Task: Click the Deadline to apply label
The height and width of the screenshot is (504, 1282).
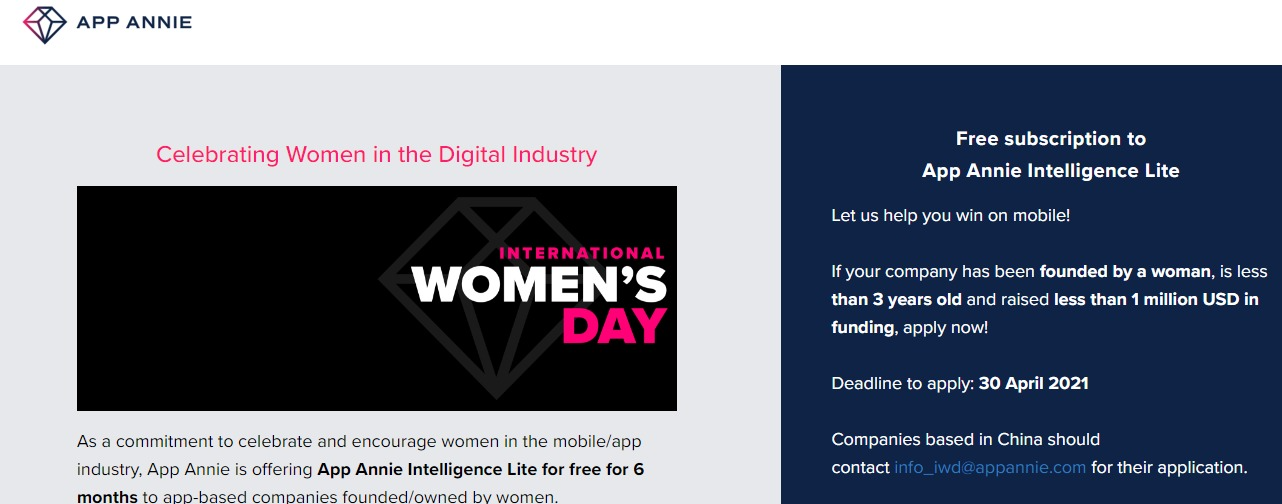Action: click(x=902, y=383)
